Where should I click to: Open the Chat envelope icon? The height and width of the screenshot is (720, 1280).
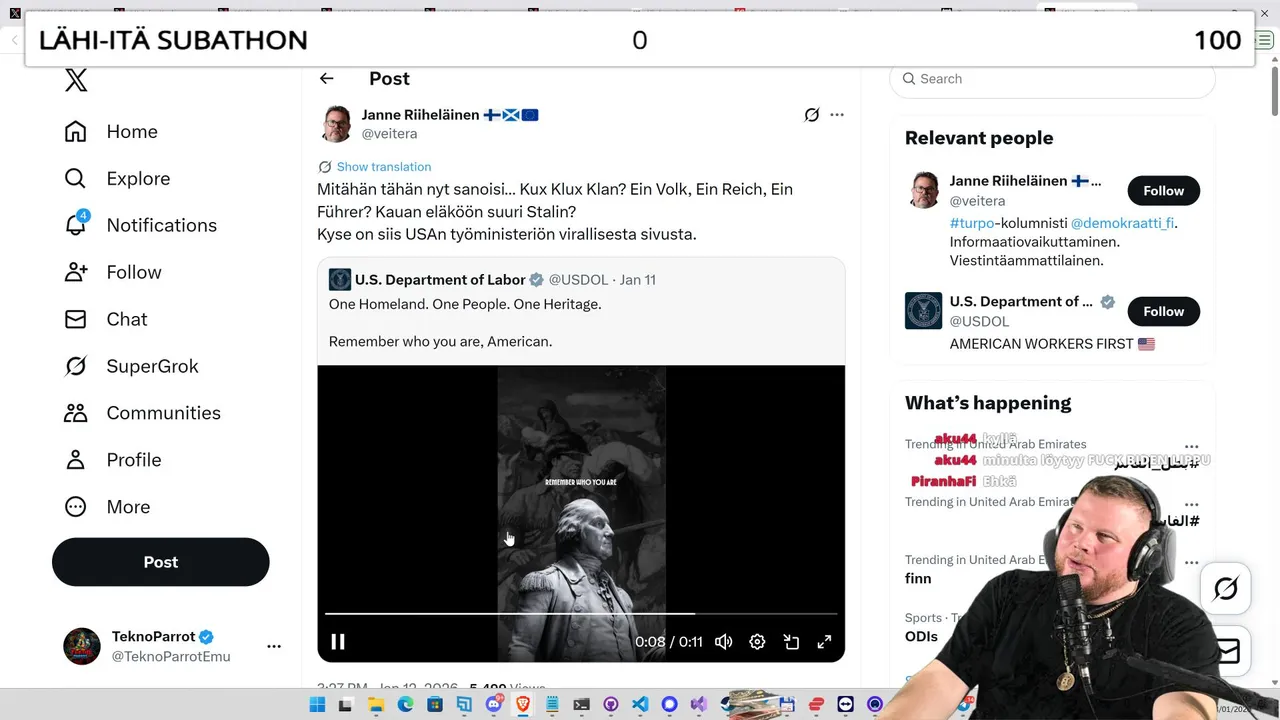point(75,319)
